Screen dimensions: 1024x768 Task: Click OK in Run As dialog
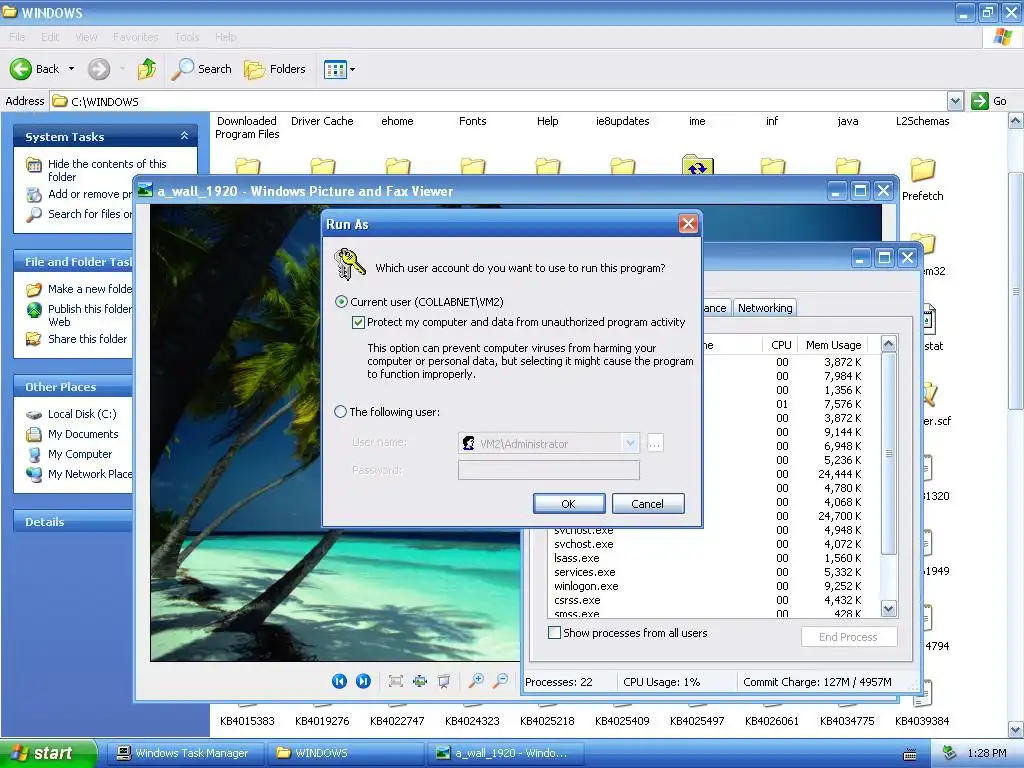point(569,504)
